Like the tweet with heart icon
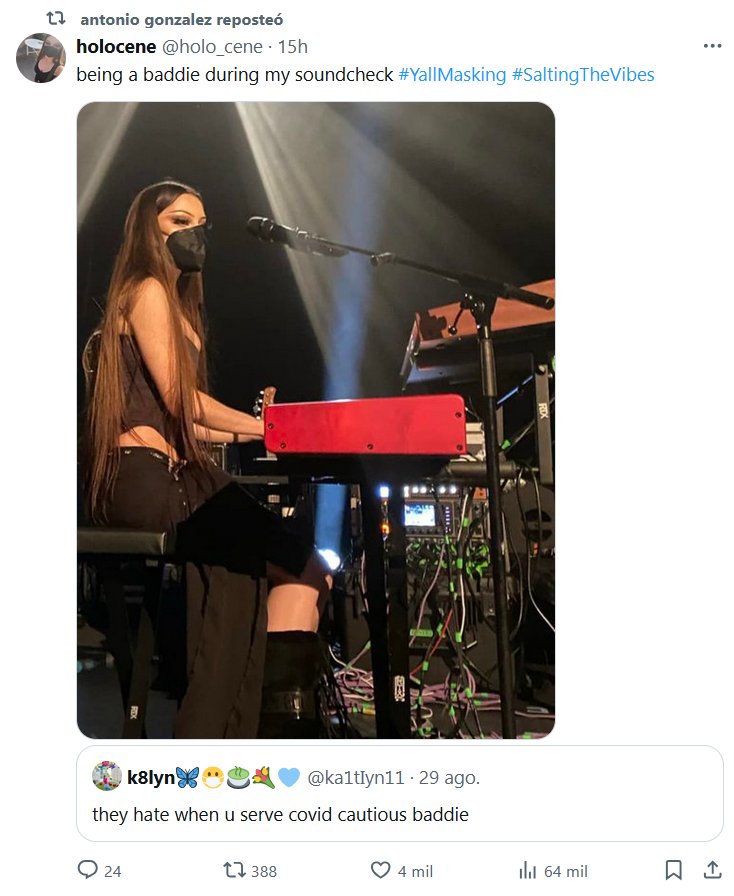The image size is (734, 896). [381, 870]
